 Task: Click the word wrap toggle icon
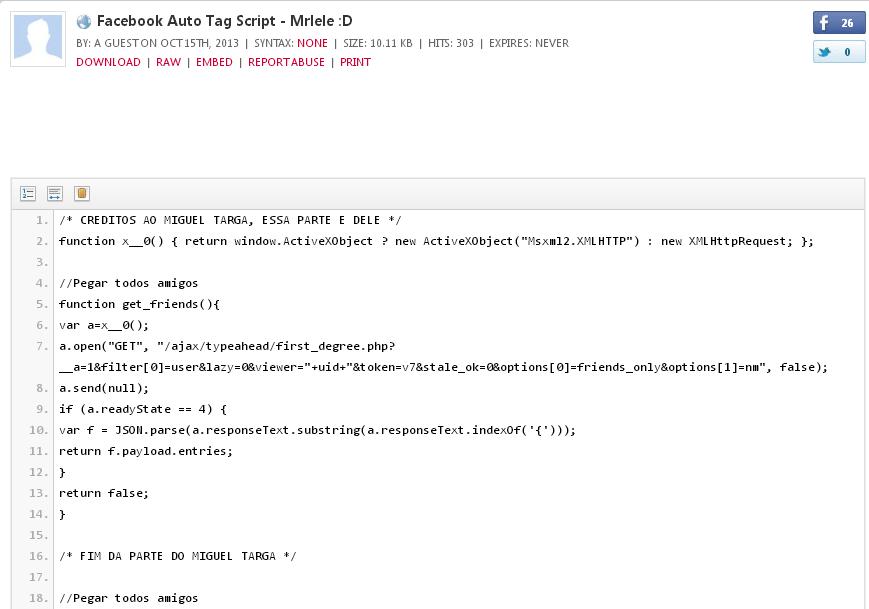pos(54,193)
